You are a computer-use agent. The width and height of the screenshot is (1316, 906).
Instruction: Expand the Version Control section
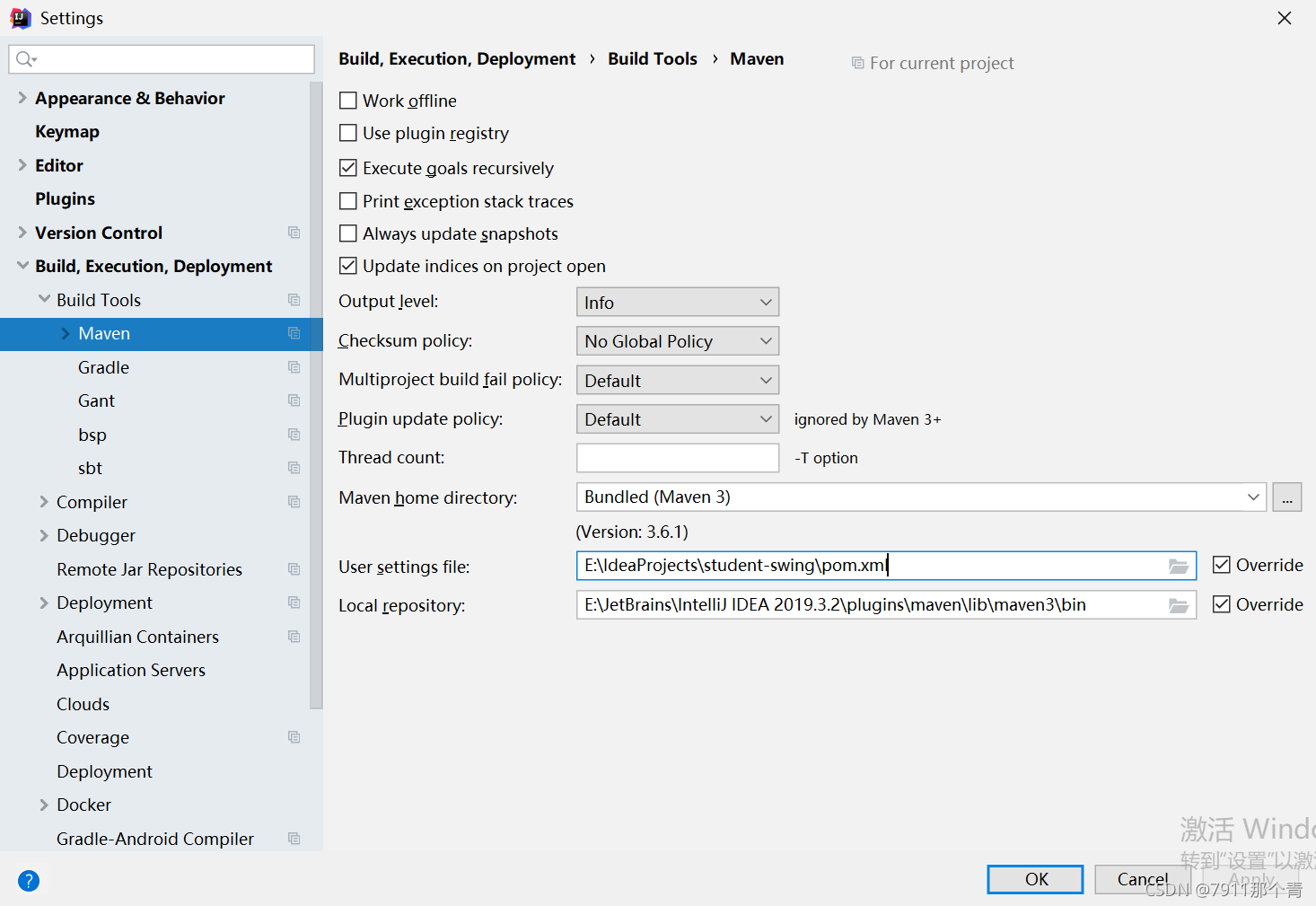click(x=22, y=233)
